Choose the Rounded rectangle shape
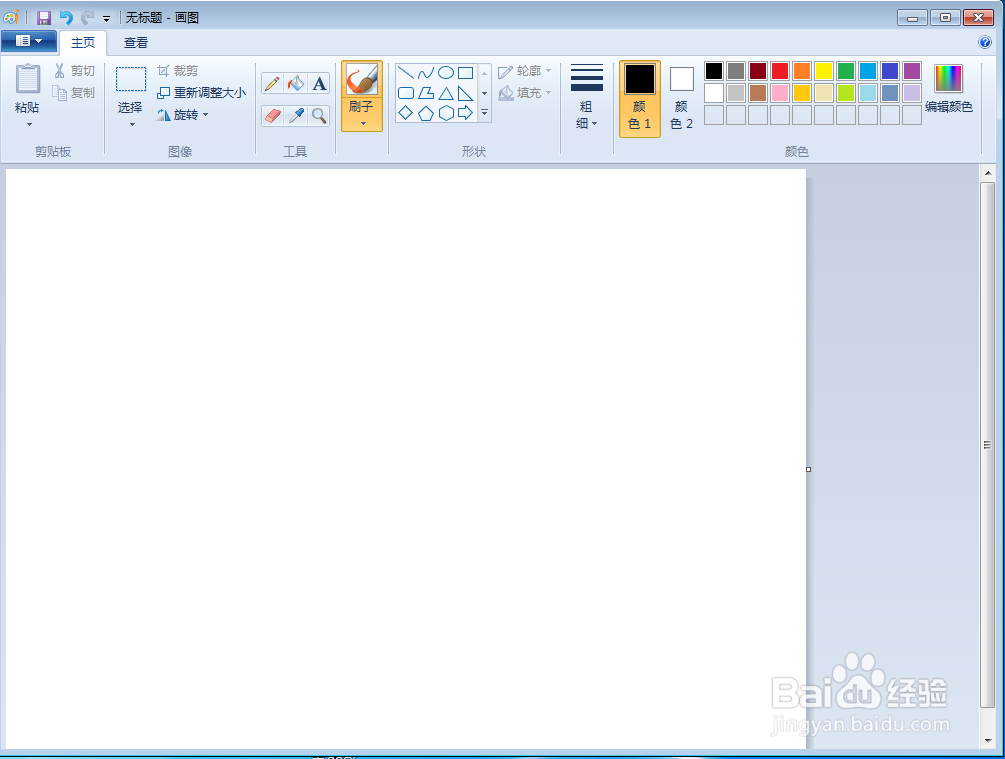The height and width of the screenshot is (759, 1005). [x=406, y=93]
